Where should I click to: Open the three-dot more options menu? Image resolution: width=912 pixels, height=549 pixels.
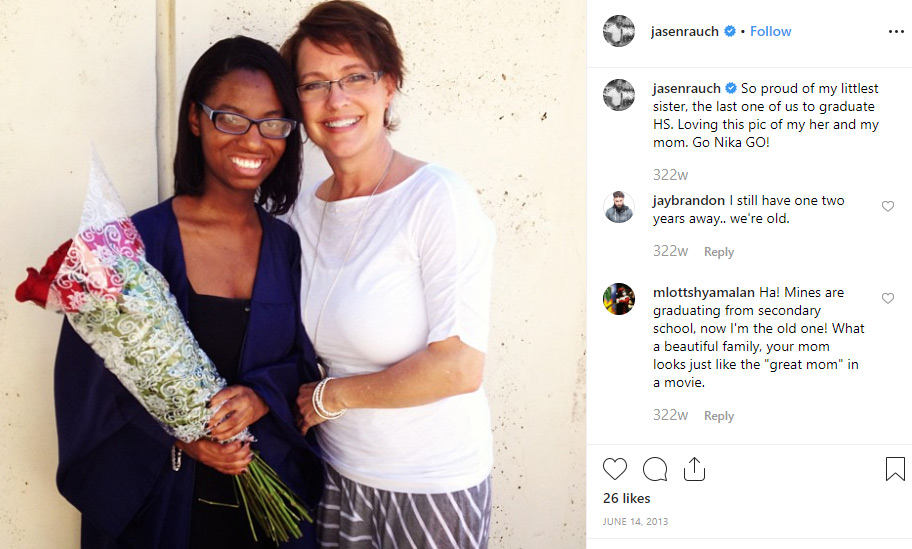(x=896, y=31)
